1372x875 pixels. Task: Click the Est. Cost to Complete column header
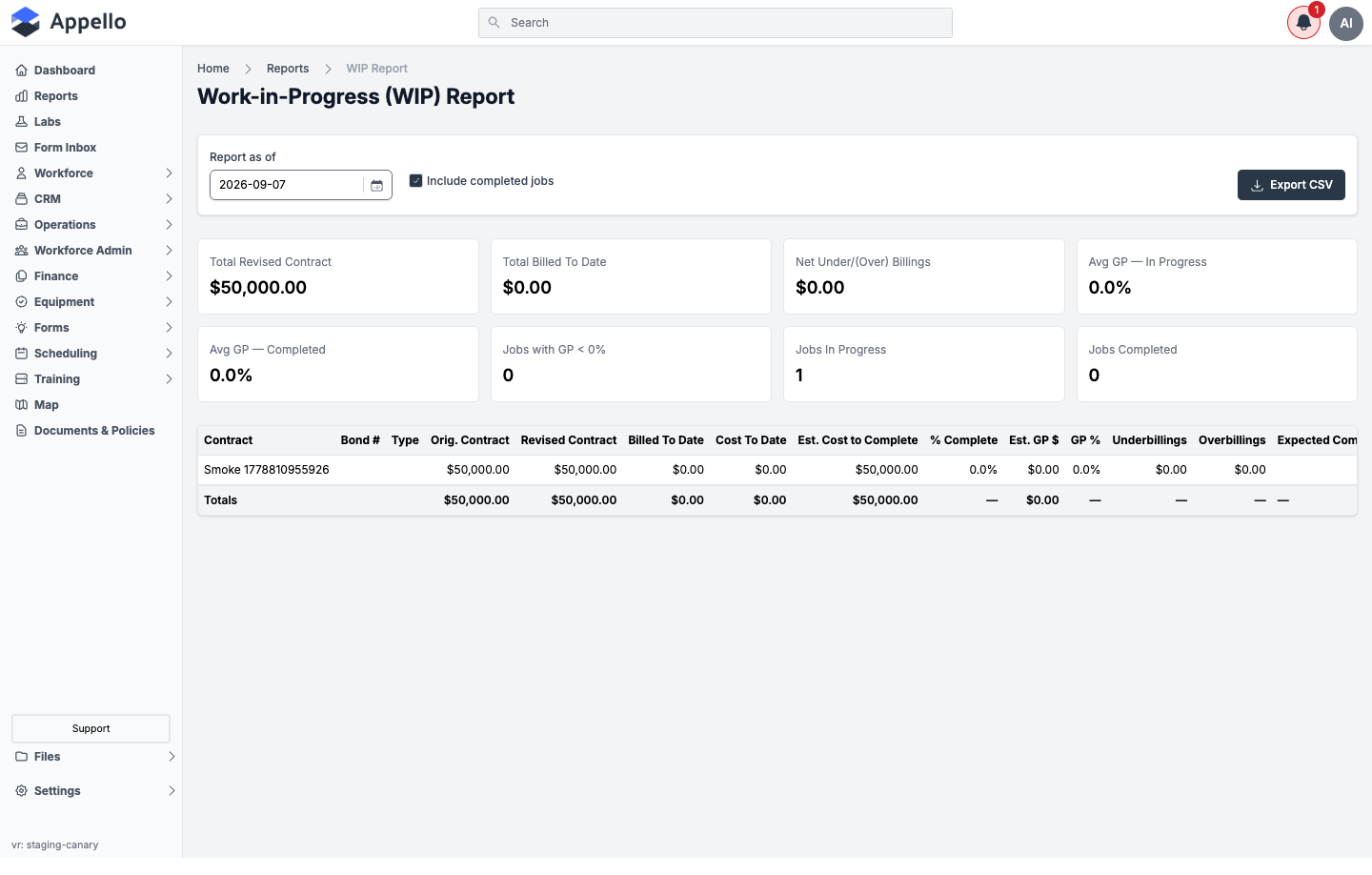(x=857, y=440)
